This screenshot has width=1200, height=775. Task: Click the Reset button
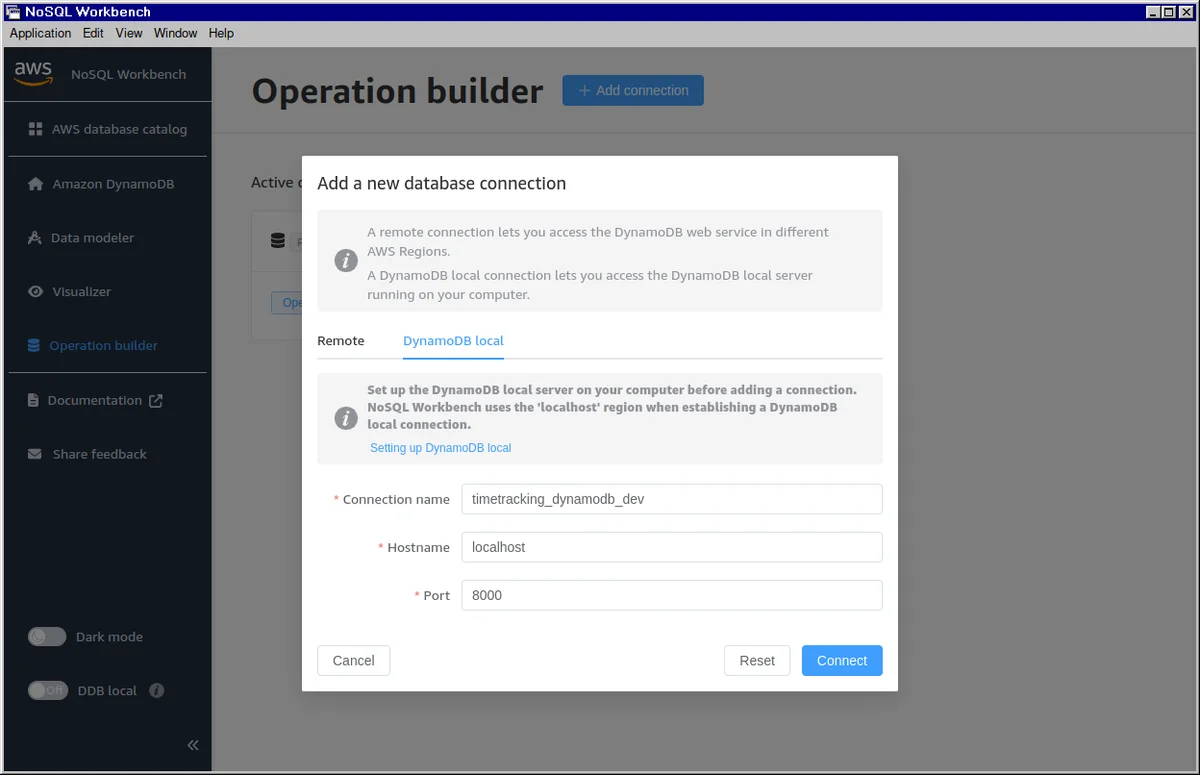tap(757, 660)
